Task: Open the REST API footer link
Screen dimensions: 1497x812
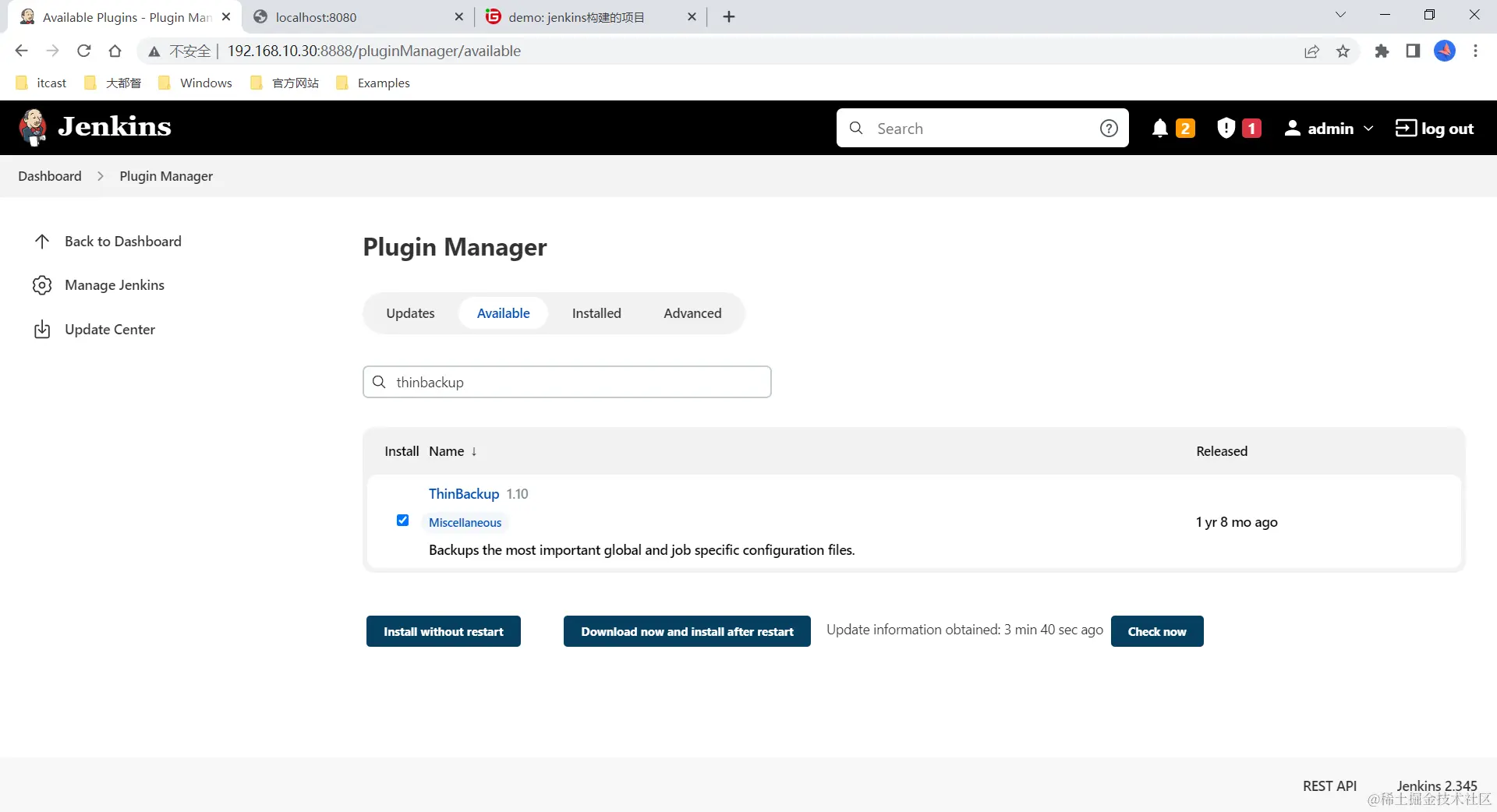Action: (1329, 786)
